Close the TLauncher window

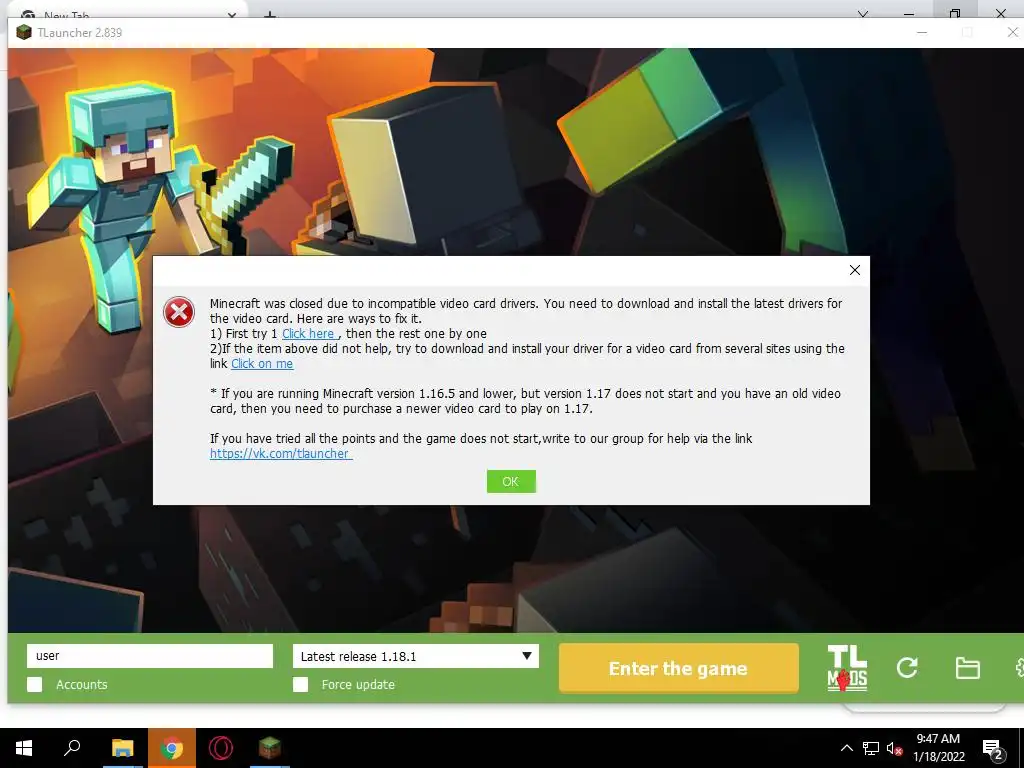pos(1012,32)
